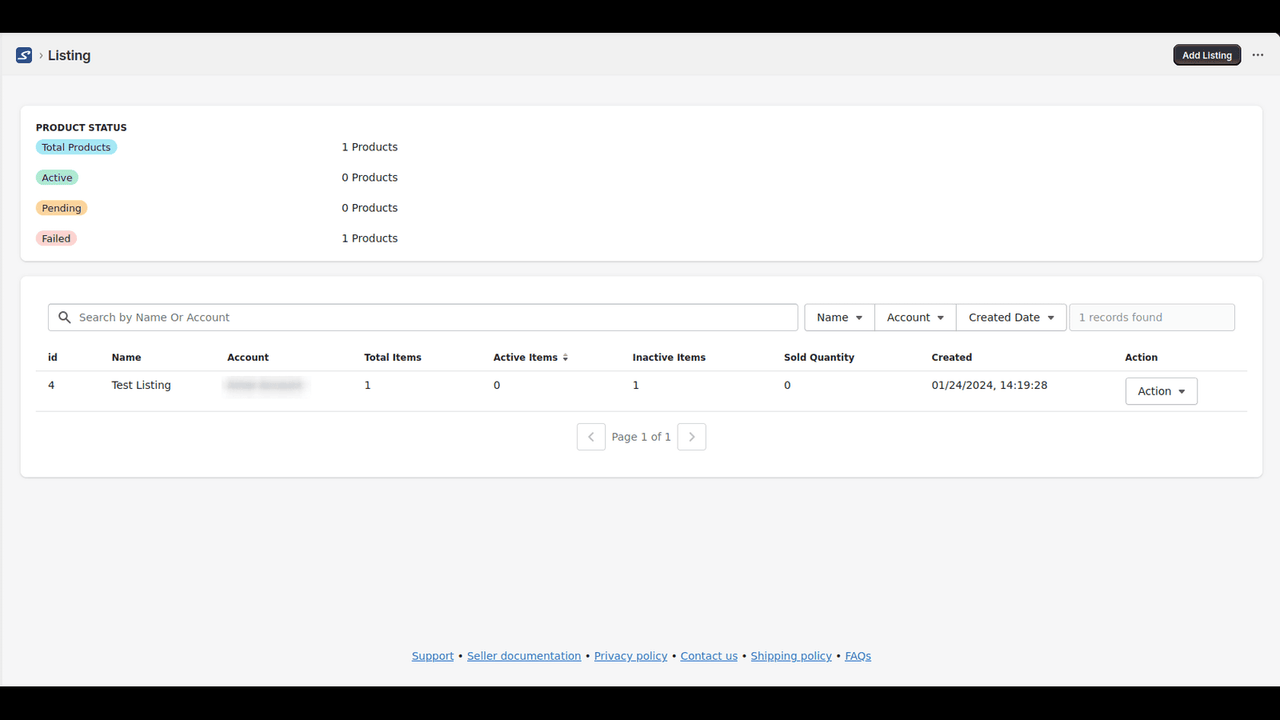The image size is (1280, 720).
Task: Expand the Name filter dropdown
Action: (x=839, y=317)
